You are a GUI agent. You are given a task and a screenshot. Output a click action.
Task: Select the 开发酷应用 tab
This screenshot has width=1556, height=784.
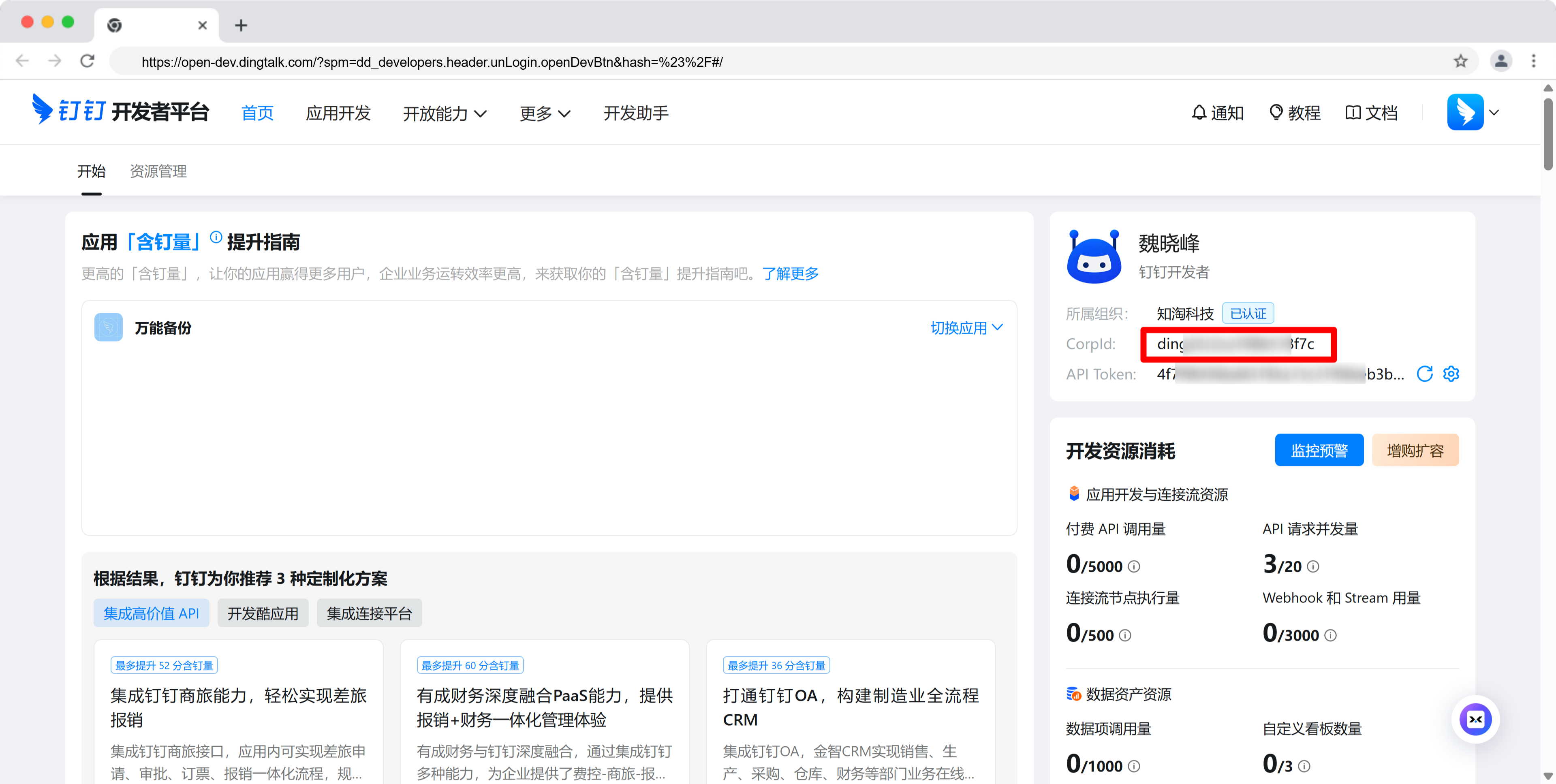click(263, 613)
